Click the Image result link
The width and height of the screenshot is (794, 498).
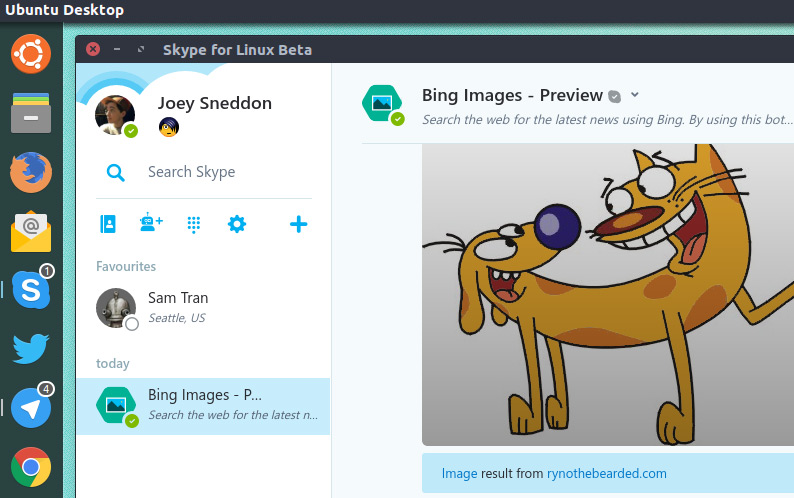pos(460,473)
